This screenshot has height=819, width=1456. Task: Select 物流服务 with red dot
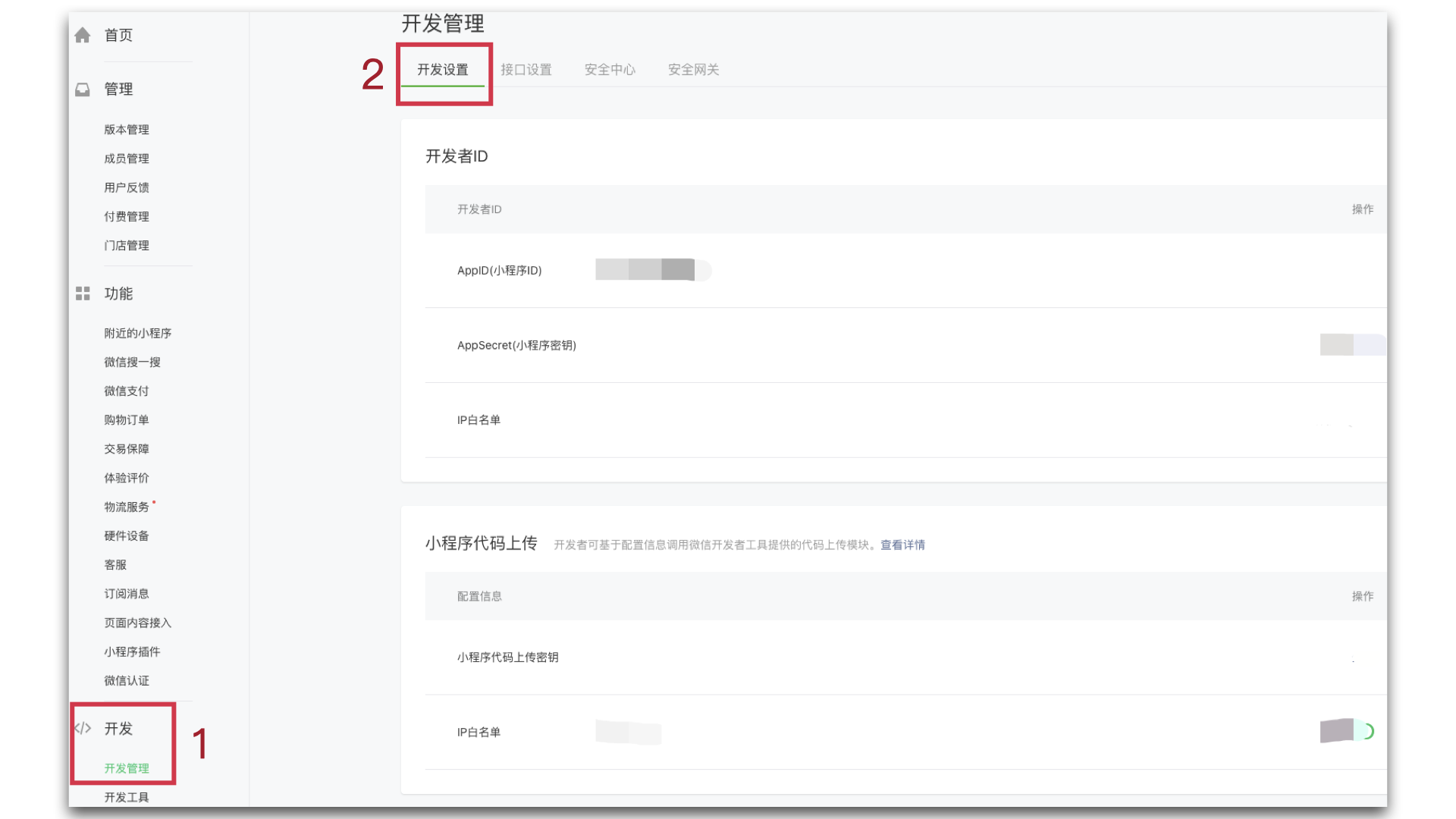tap(127, 507)
